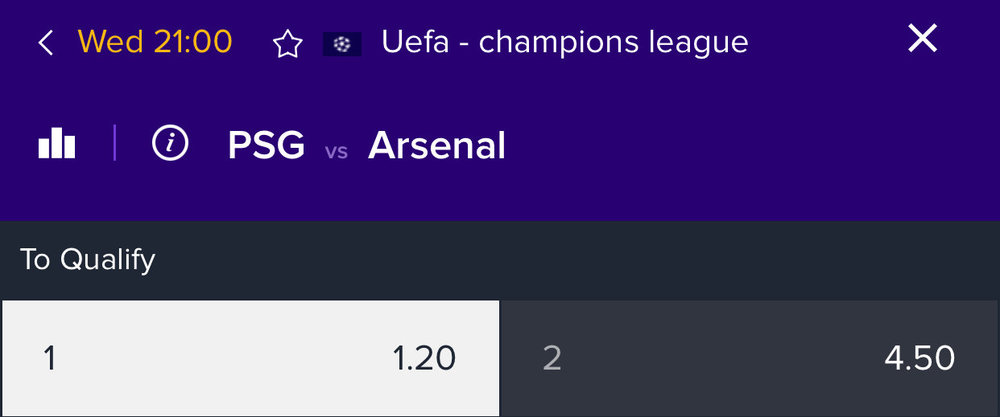Viewport: 1000px width, 417px height.
Task: Click the outcome label 1
Action: pos(50,359)
